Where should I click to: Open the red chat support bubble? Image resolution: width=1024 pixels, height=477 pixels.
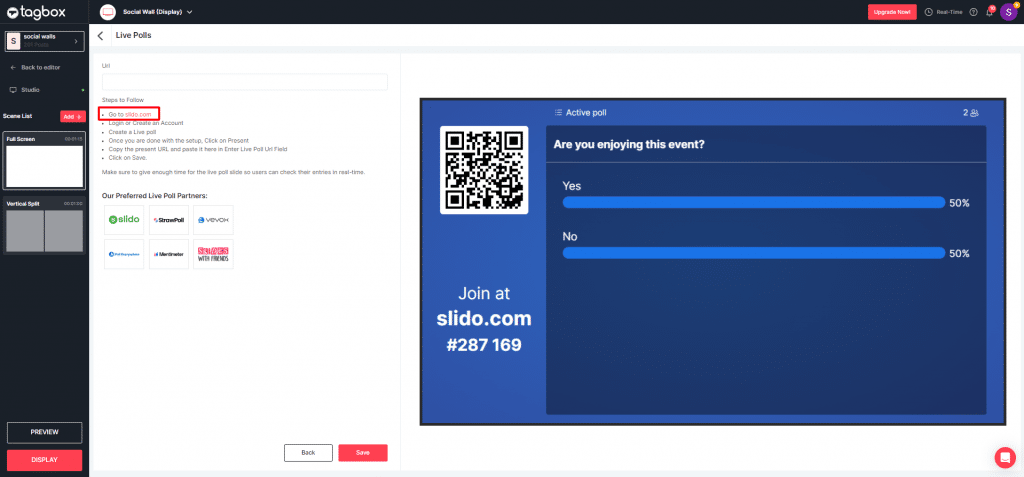tap(1005, 457)
